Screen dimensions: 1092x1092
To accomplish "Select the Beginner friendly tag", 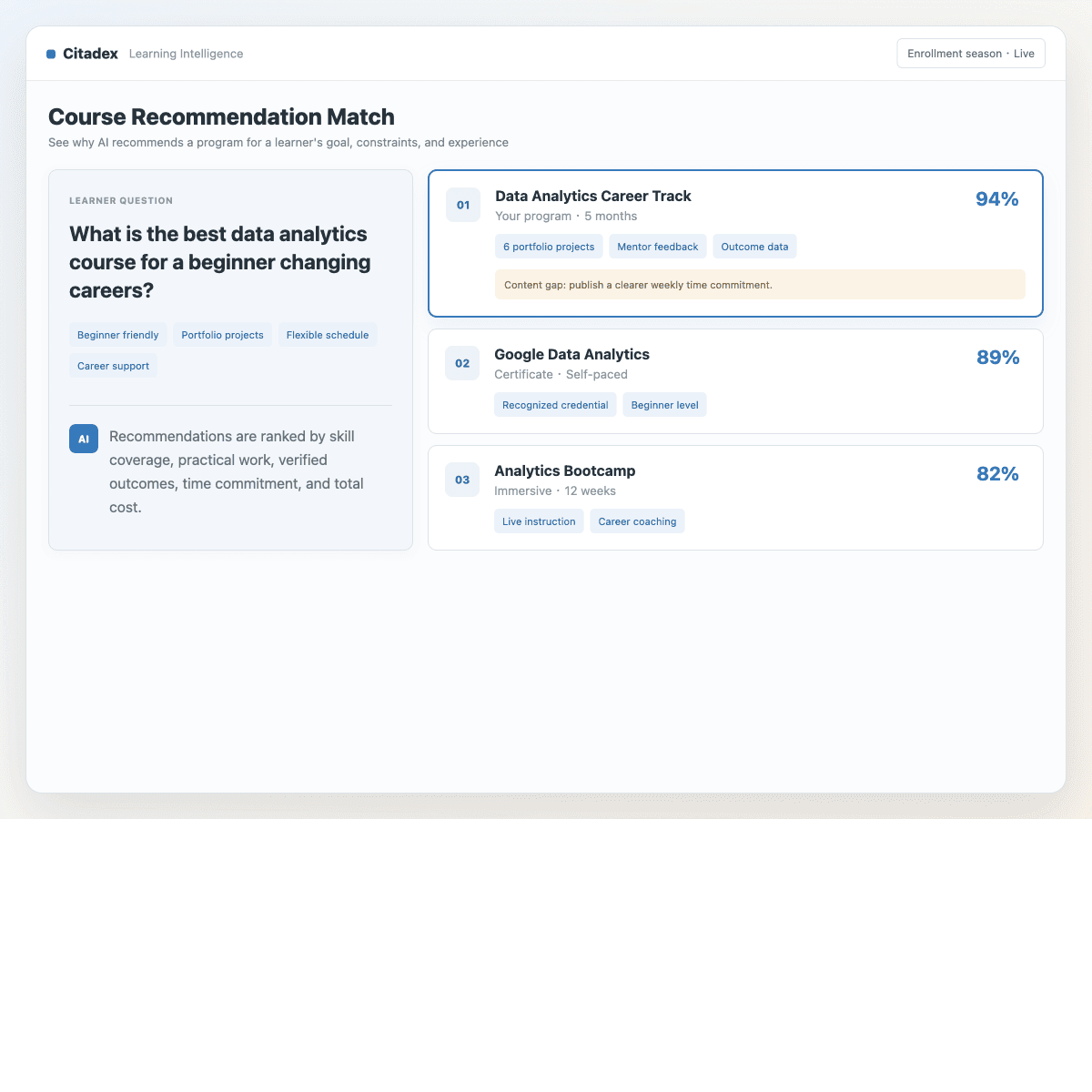I will [x=118, y=335].
